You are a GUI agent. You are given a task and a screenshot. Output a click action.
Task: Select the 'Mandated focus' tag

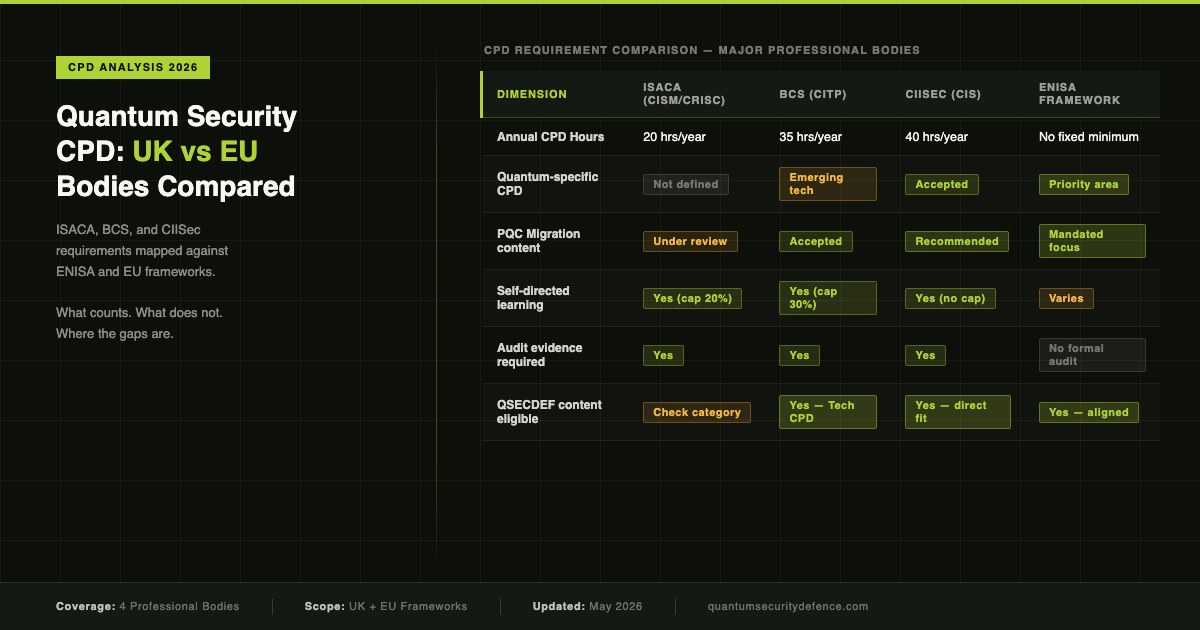point(1092,241)
